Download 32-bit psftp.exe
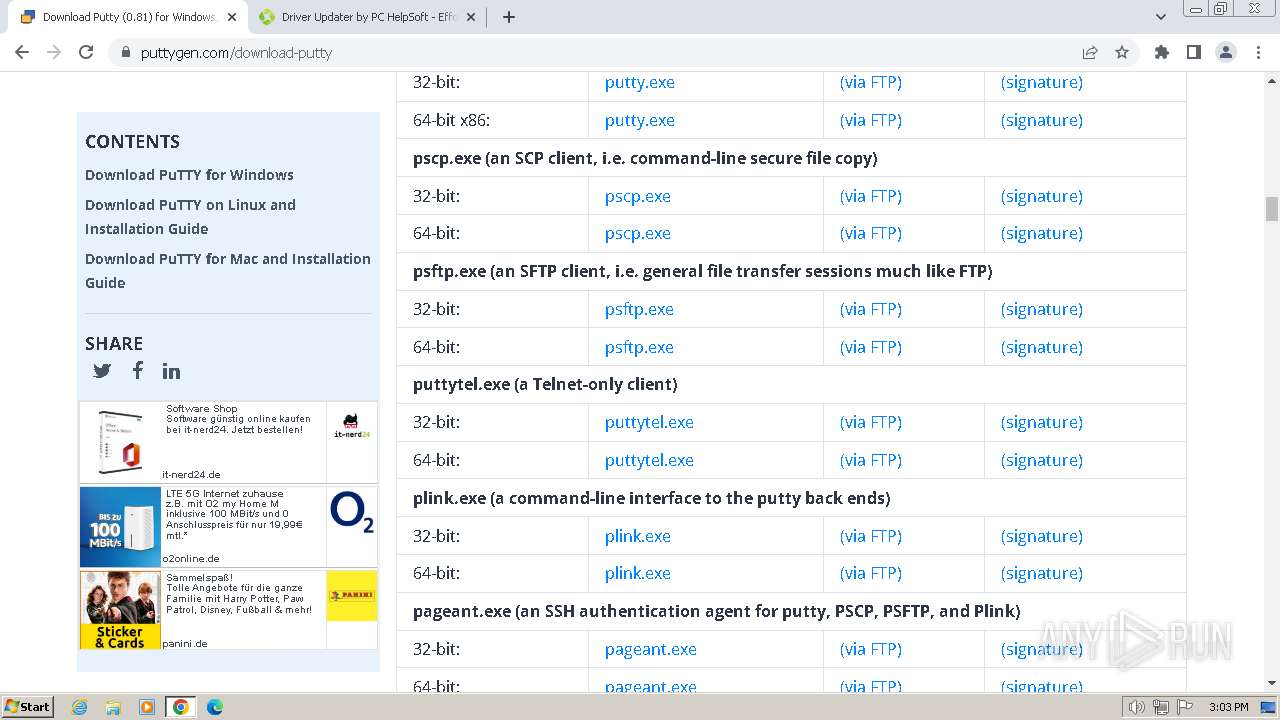 tap(640, 309)
